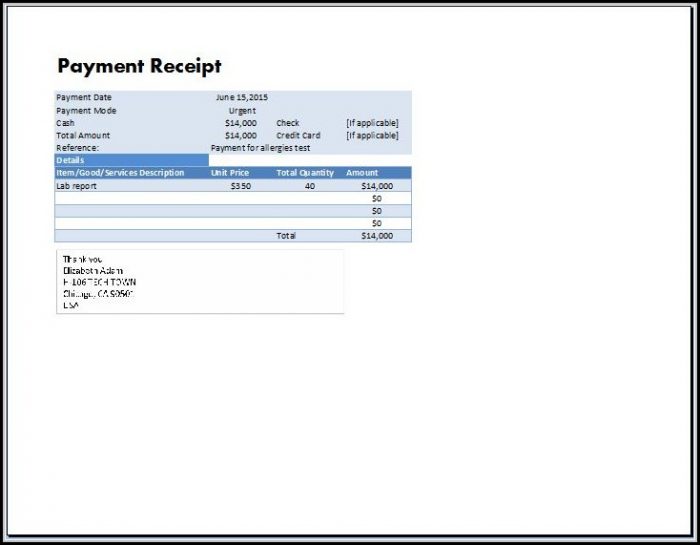The width and height of the screenshot is (700, 545).
Task: Click the Thank you line
Action: (83, 259)
